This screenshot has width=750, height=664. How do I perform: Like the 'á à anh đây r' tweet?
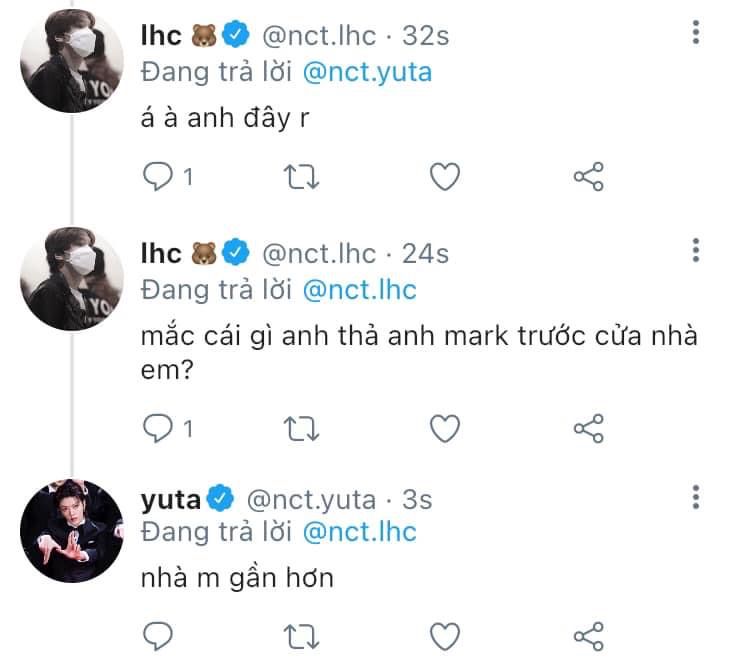coord(445,177)
